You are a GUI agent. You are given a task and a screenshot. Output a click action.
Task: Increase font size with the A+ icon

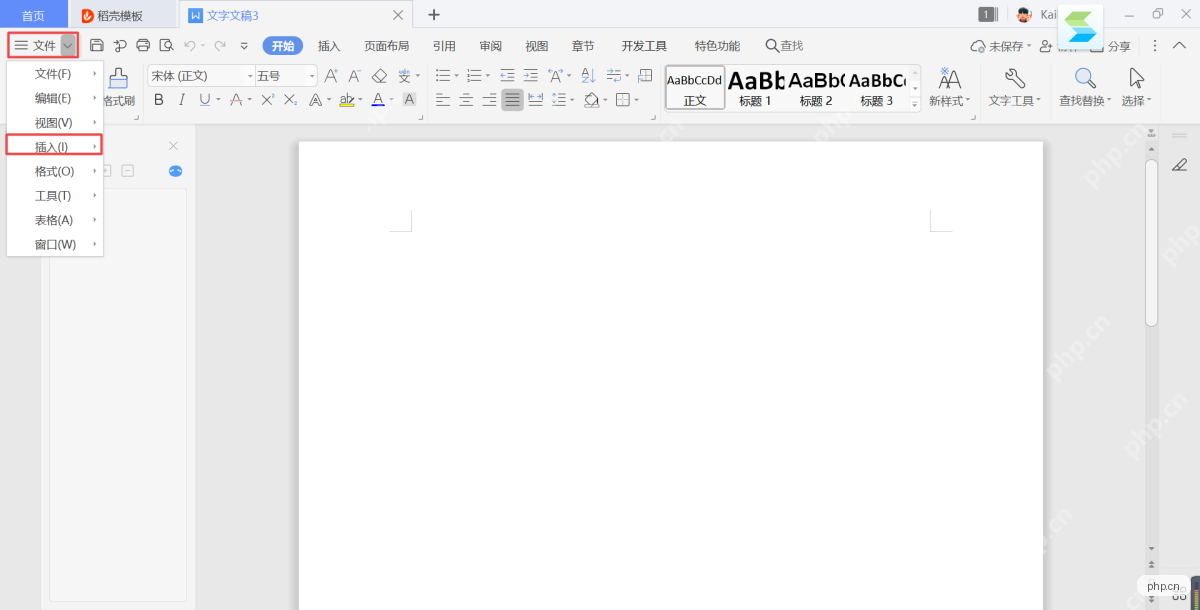pyautogui.click(x=332, y=75)
